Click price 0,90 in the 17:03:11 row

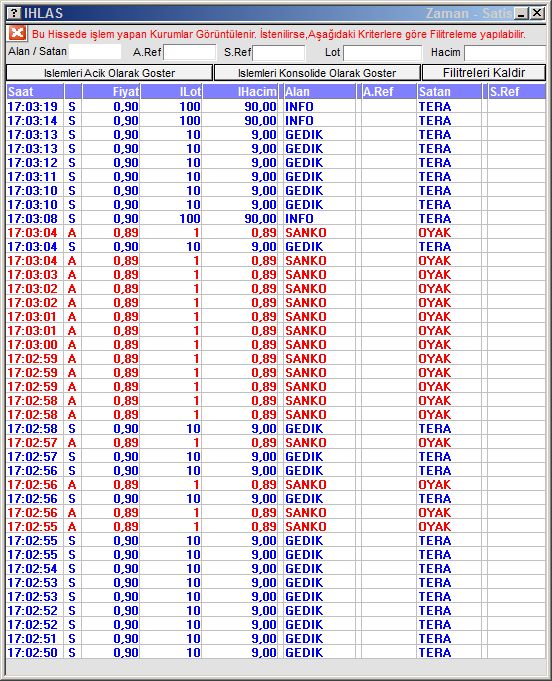126,177
